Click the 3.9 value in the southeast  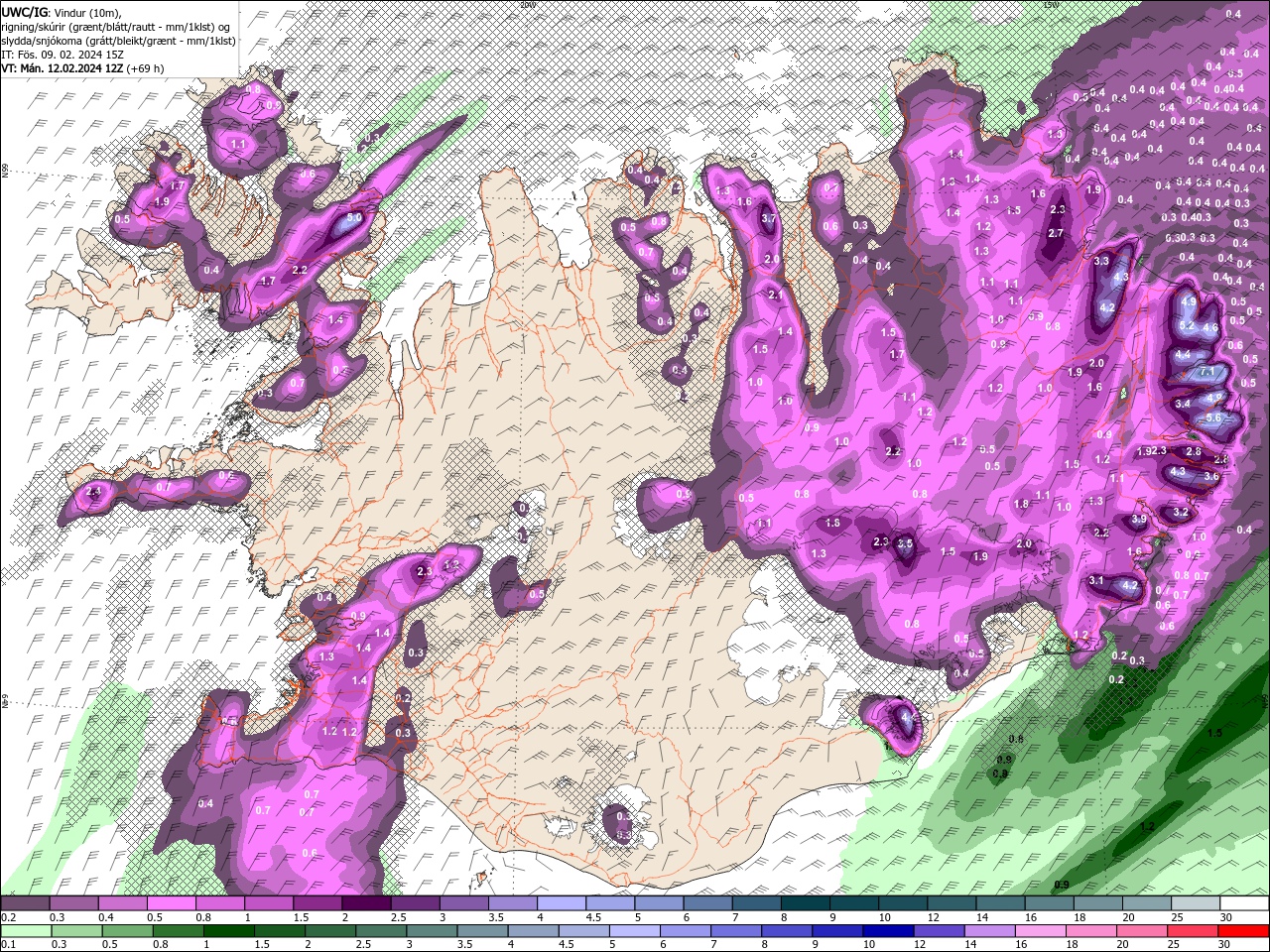[1139, 520]
